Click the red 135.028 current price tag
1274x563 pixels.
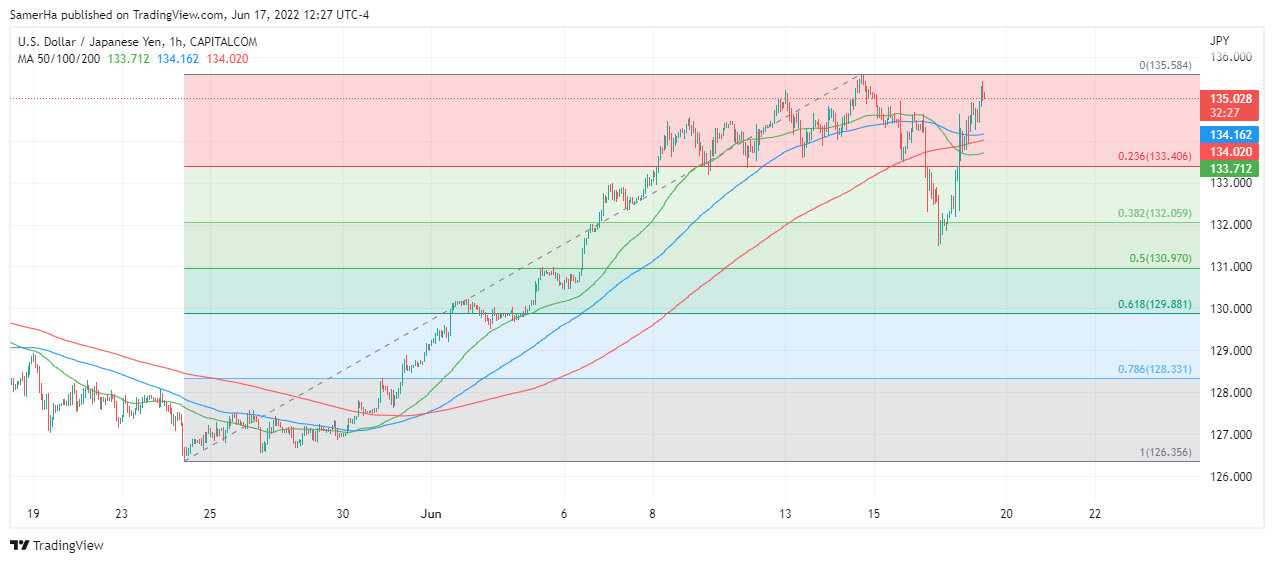coord(1232,99)
